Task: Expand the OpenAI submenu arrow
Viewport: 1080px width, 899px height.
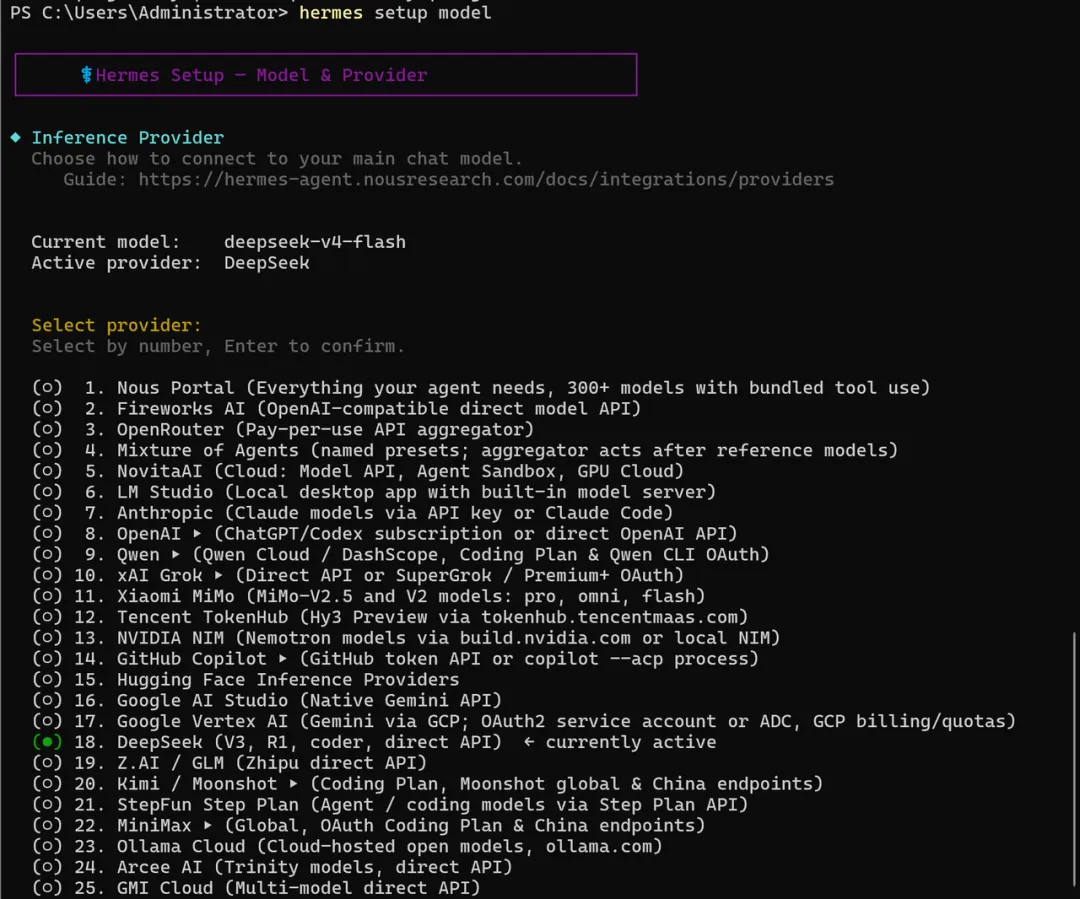Action: coord(197,534)
